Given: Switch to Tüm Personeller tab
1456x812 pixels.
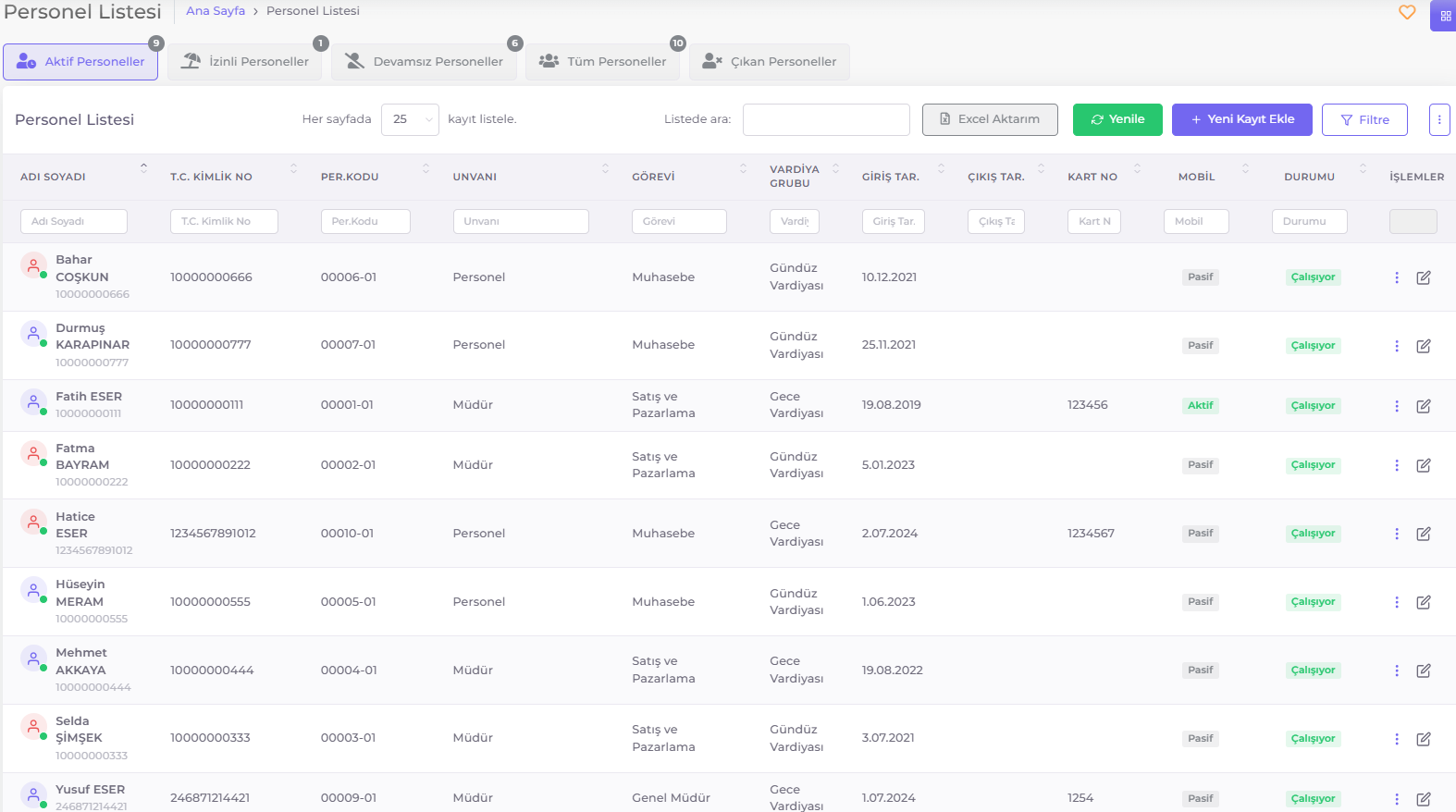Looking at the screenshot, I should [603, 62].
